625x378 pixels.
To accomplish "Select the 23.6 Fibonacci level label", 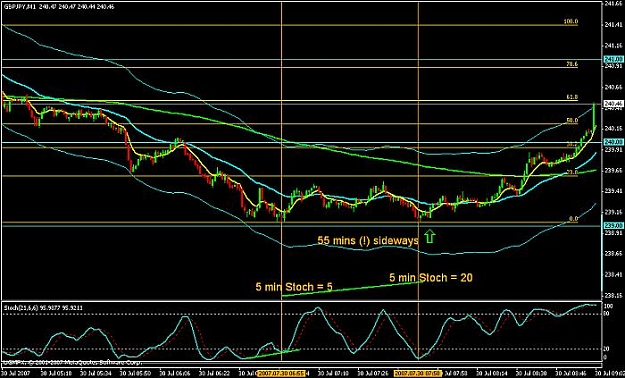I will click(572, 172).
